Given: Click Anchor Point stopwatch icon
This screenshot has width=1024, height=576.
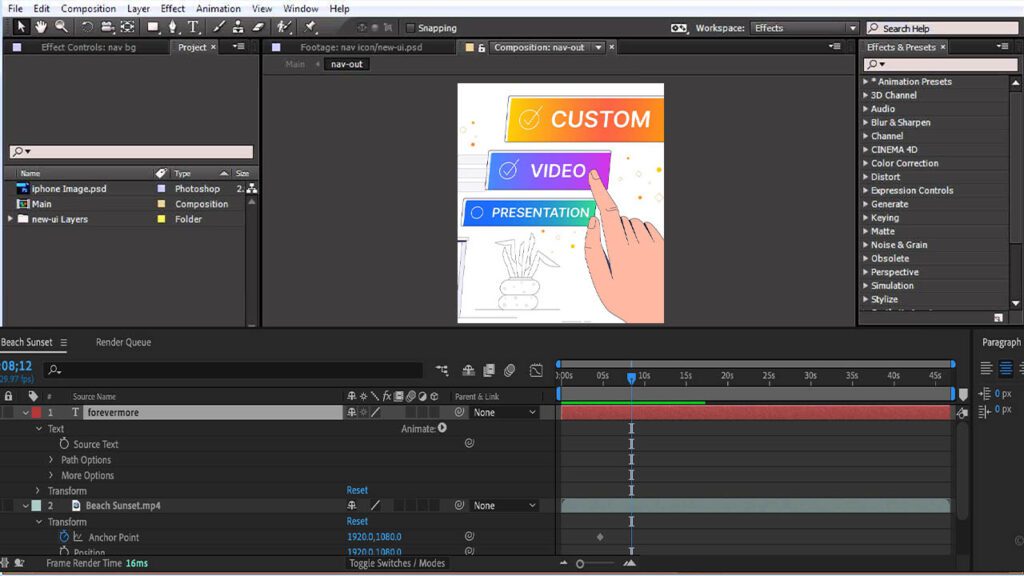Looking at the screenshot, I should coord(64,537).
